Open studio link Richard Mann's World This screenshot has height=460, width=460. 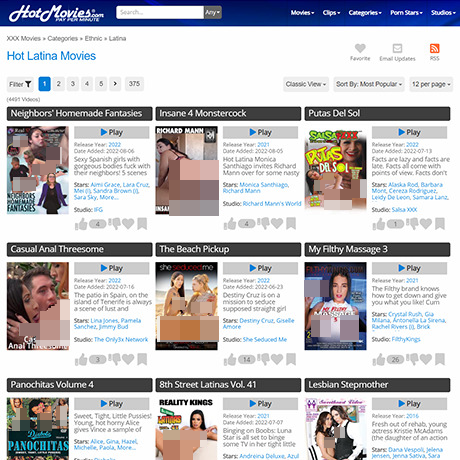pos(272,204)
